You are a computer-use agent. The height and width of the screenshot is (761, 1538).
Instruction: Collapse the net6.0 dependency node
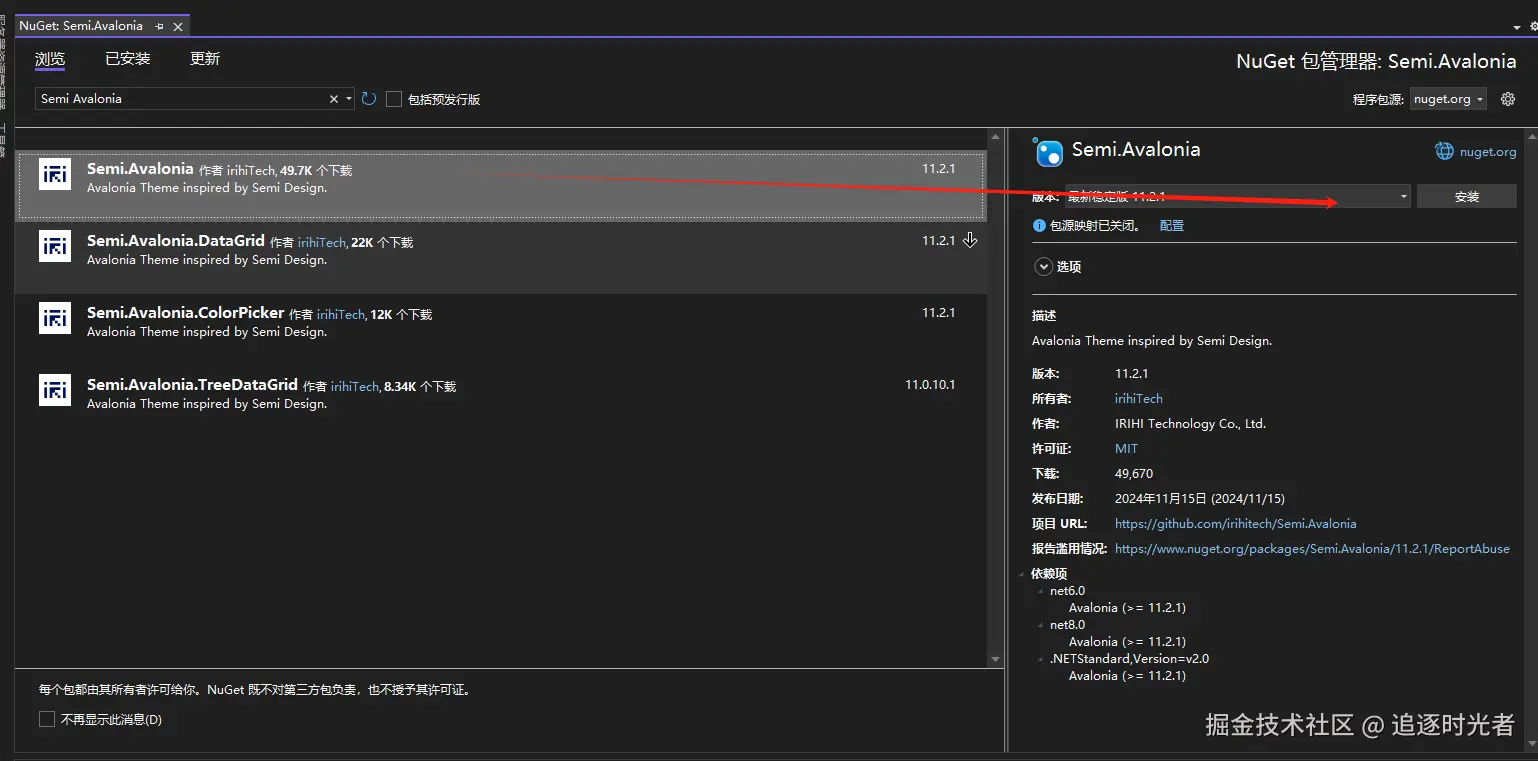coord(1041,591)
